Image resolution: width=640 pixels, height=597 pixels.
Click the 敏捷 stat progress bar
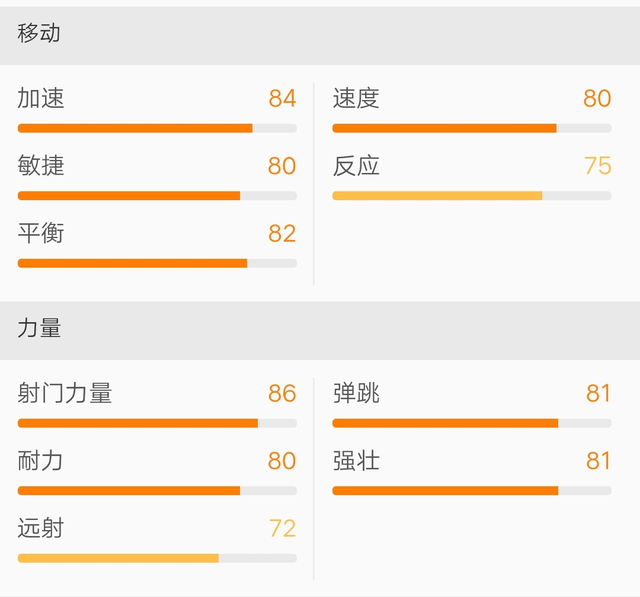click(x=157, y=196)
